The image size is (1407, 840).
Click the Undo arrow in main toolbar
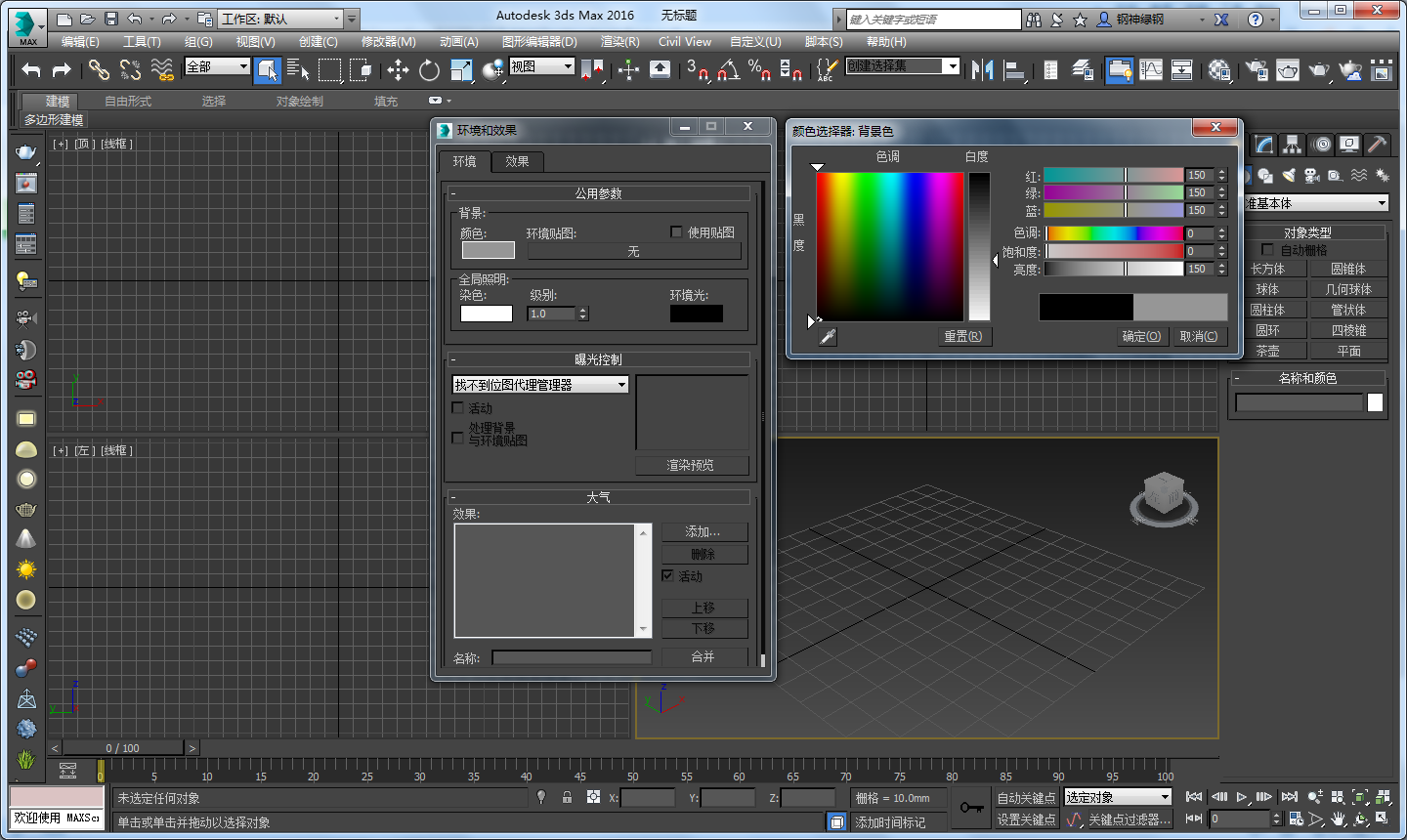click(x=31, y=69)
